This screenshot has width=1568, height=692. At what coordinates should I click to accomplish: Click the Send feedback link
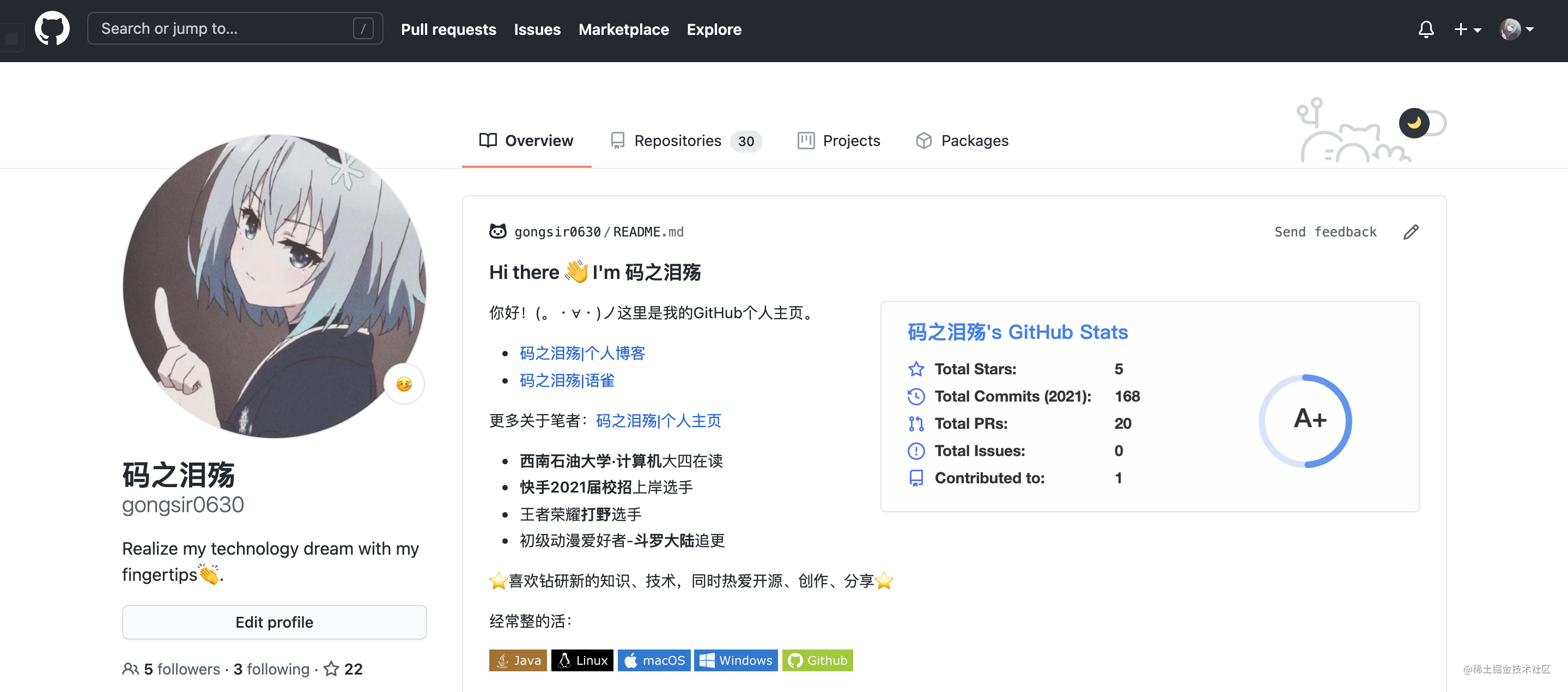[1325, 232]
